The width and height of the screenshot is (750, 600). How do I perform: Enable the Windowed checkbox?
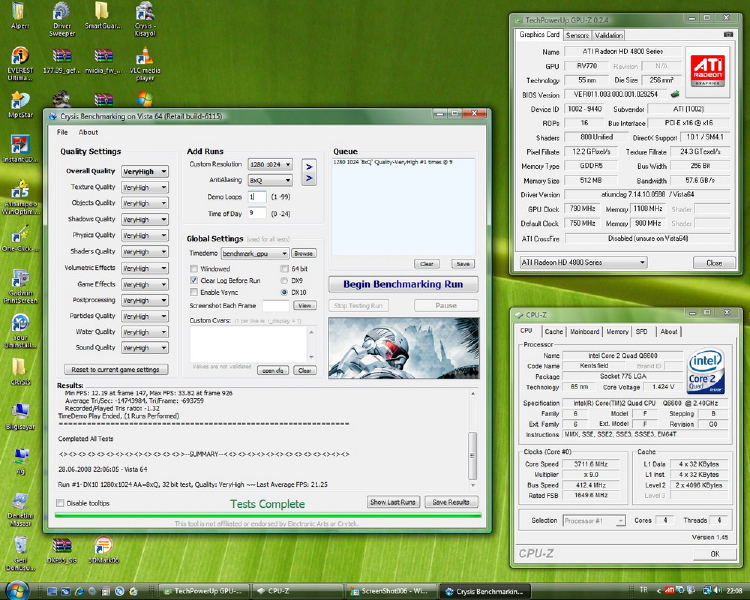coord(194,268)
